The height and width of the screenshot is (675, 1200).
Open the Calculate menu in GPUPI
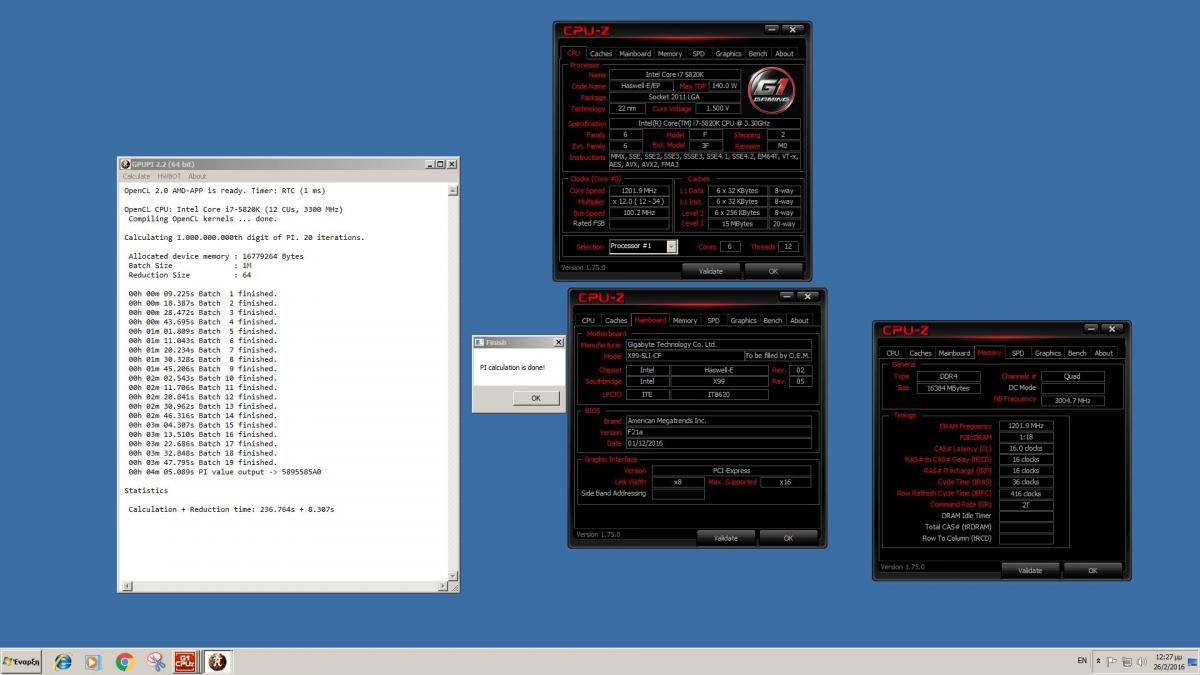(x=136, y=176)
